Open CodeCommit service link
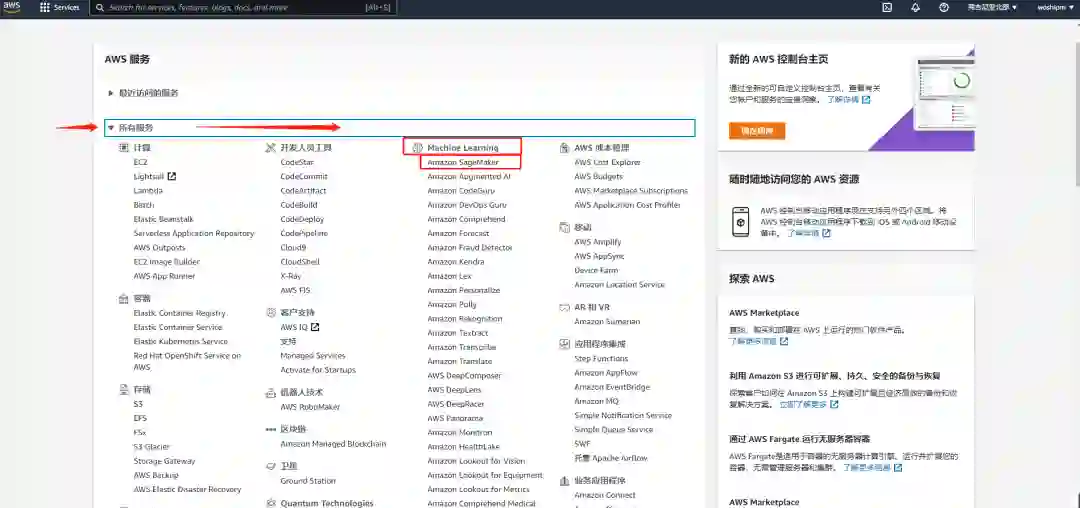 coord(304,176)
